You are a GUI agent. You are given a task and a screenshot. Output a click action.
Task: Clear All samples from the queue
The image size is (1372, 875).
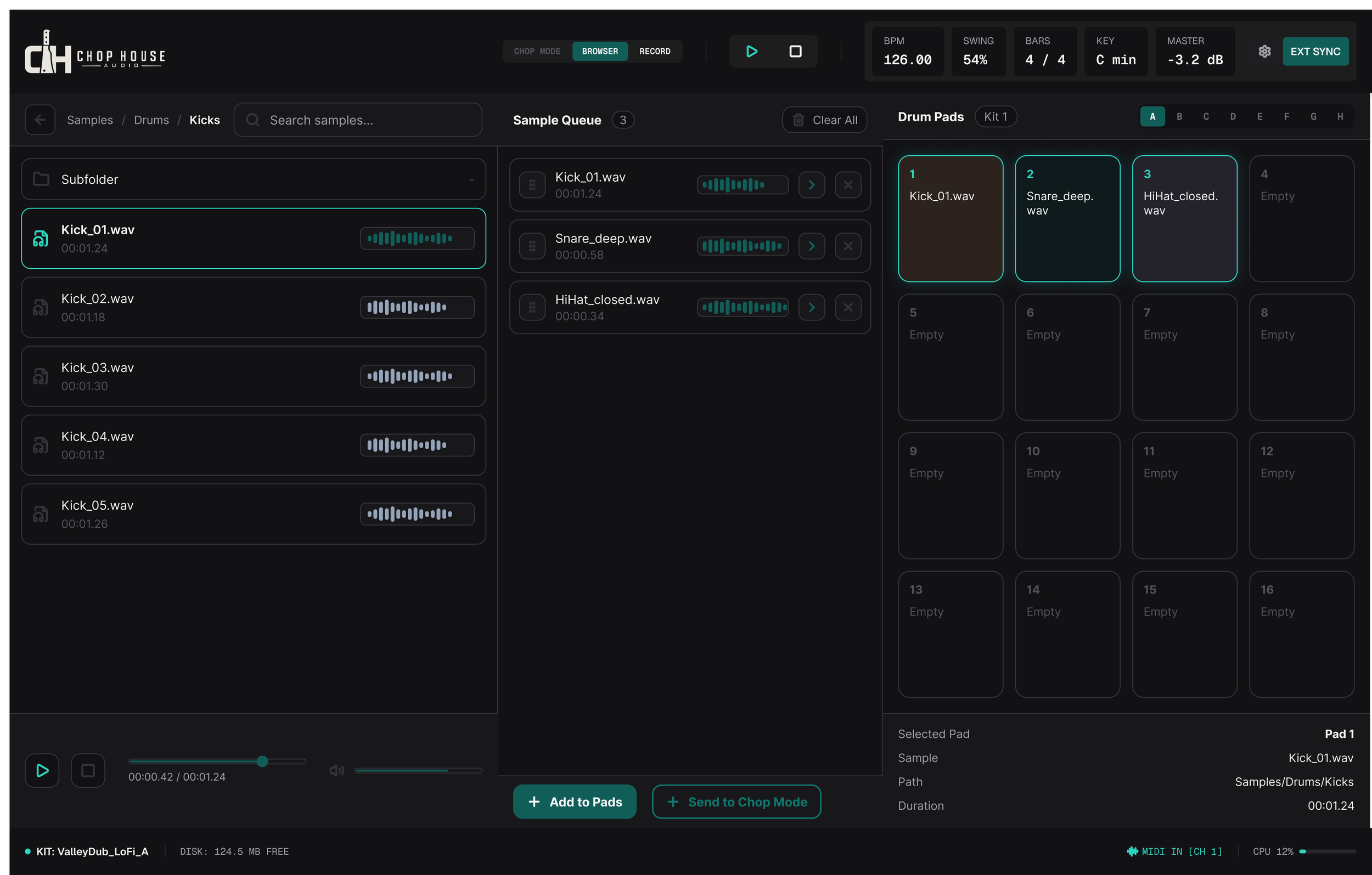point(824,120)
